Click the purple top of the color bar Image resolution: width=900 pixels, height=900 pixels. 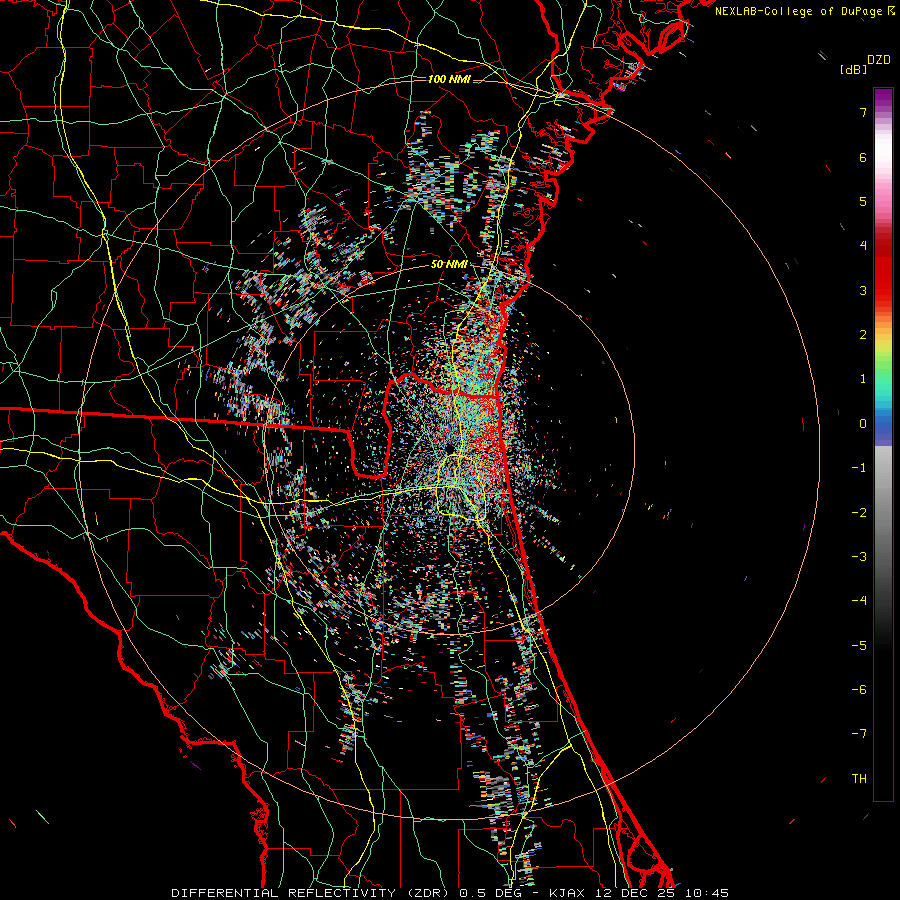pos(883,96)
